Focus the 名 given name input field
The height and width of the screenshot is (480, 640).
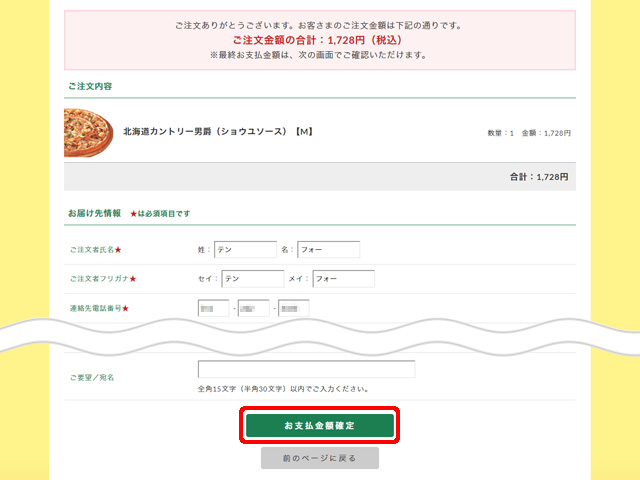pos(329,249)
